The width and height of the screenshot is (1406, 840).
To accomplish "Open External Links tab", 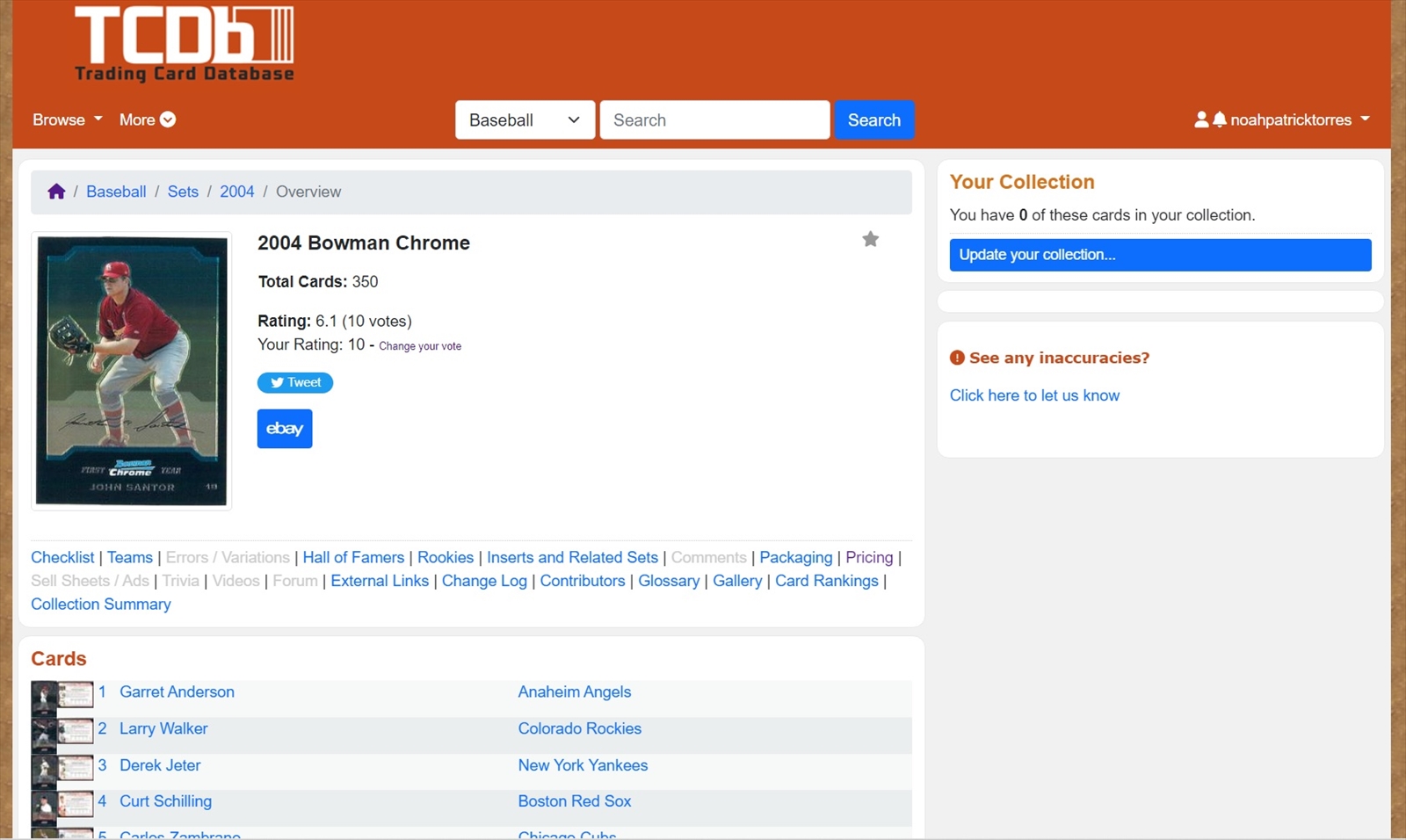I will coord(380,581).
